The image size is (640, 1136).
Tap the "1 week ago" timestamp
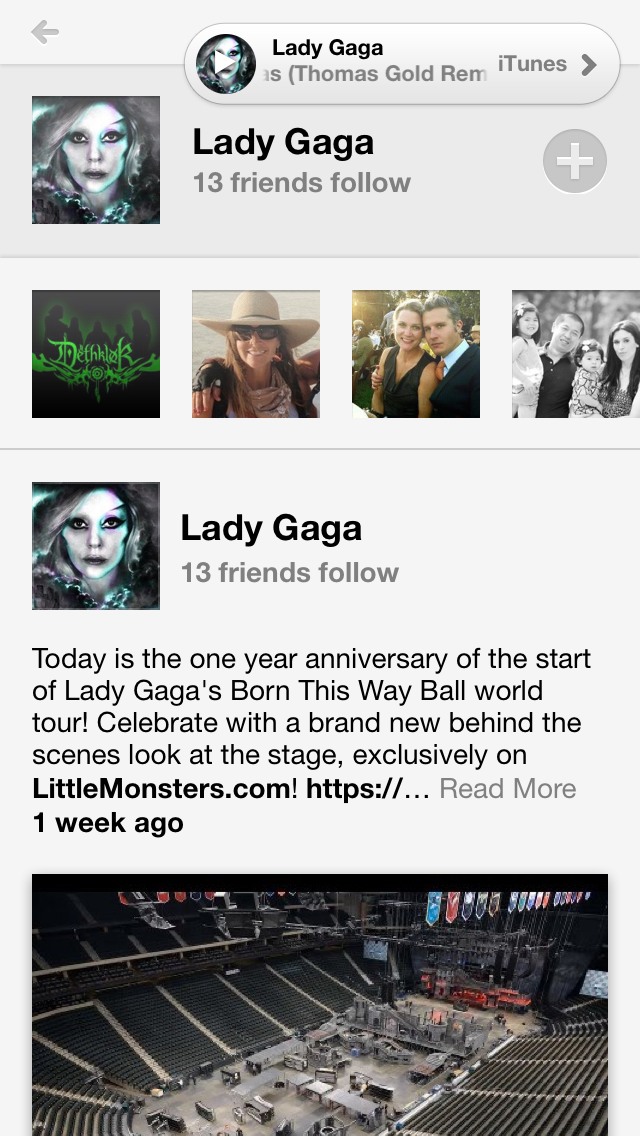coord(108,823)
